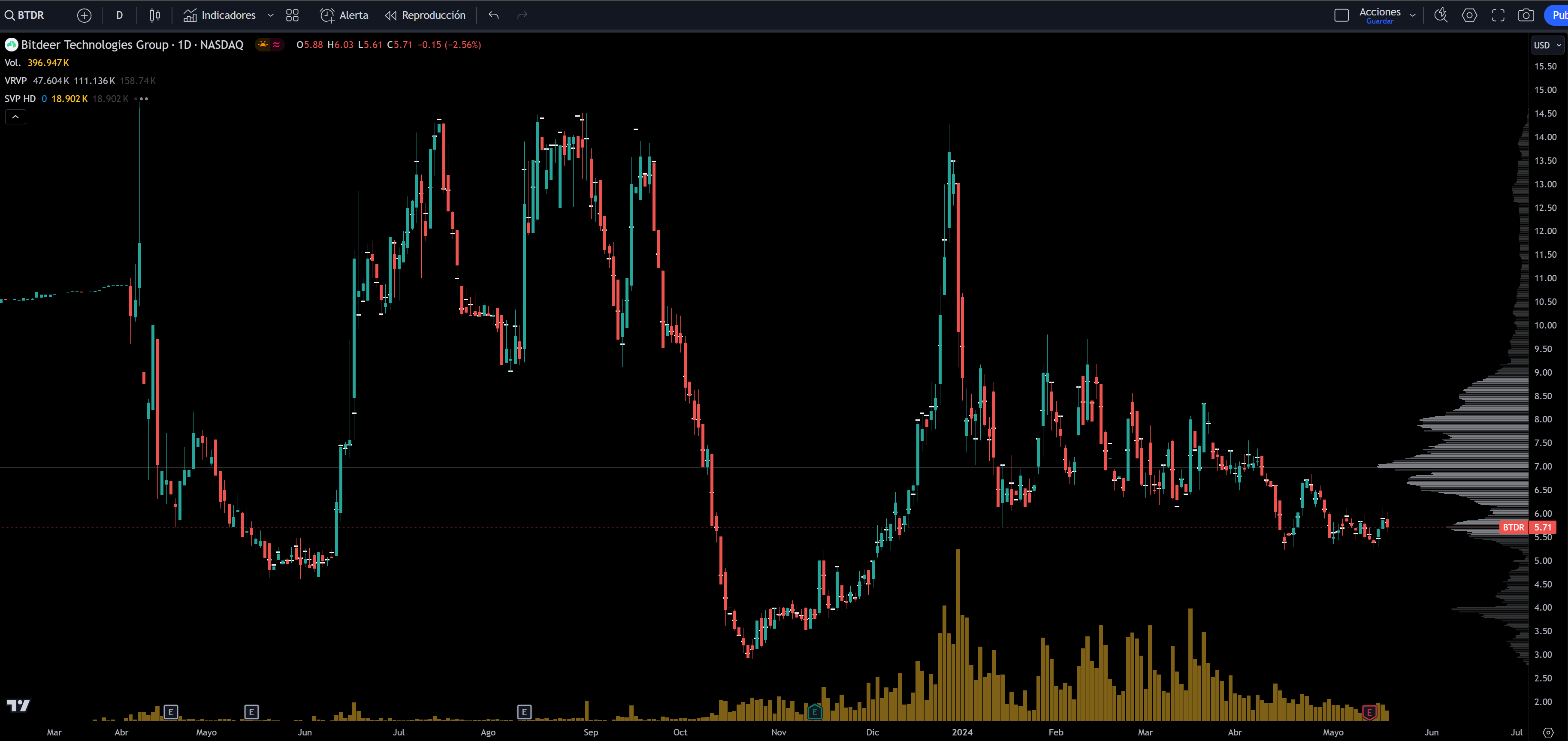Open the April earnings marker
The width and height of the screenshot is (1568, 741).
click(171, 711)
